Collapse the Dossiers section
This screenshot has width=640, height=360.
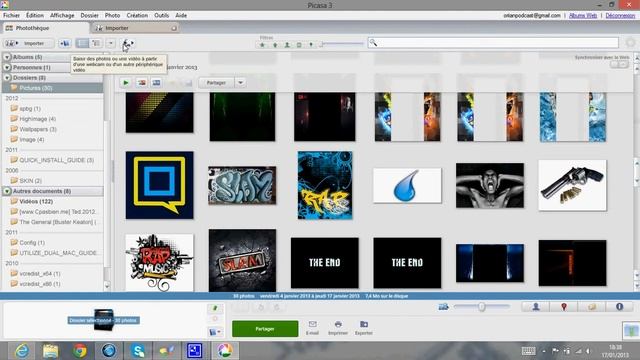[7, 78]
